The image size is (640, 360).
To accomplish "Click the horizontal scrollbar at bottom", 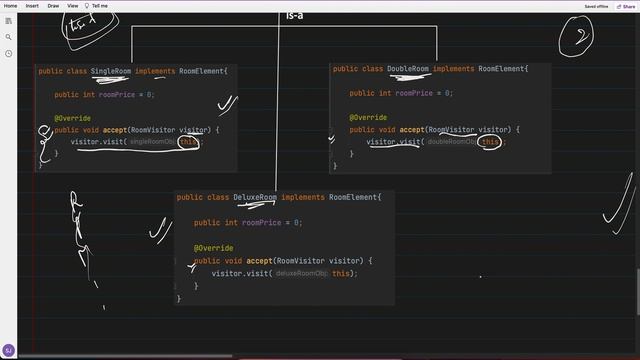I will click(125, 356).
